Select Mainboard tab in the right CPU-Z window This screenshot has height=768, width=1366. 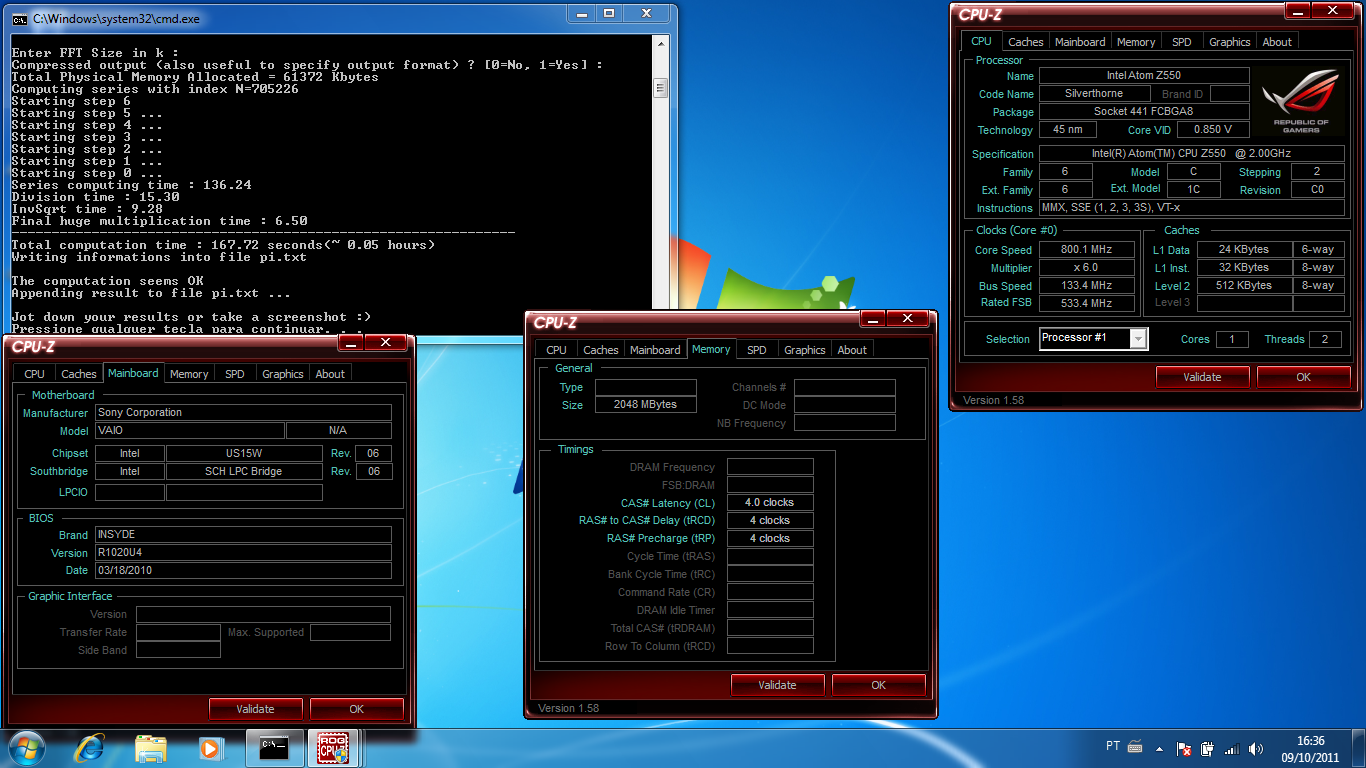pyautogui.click(x=1080, y=42)
